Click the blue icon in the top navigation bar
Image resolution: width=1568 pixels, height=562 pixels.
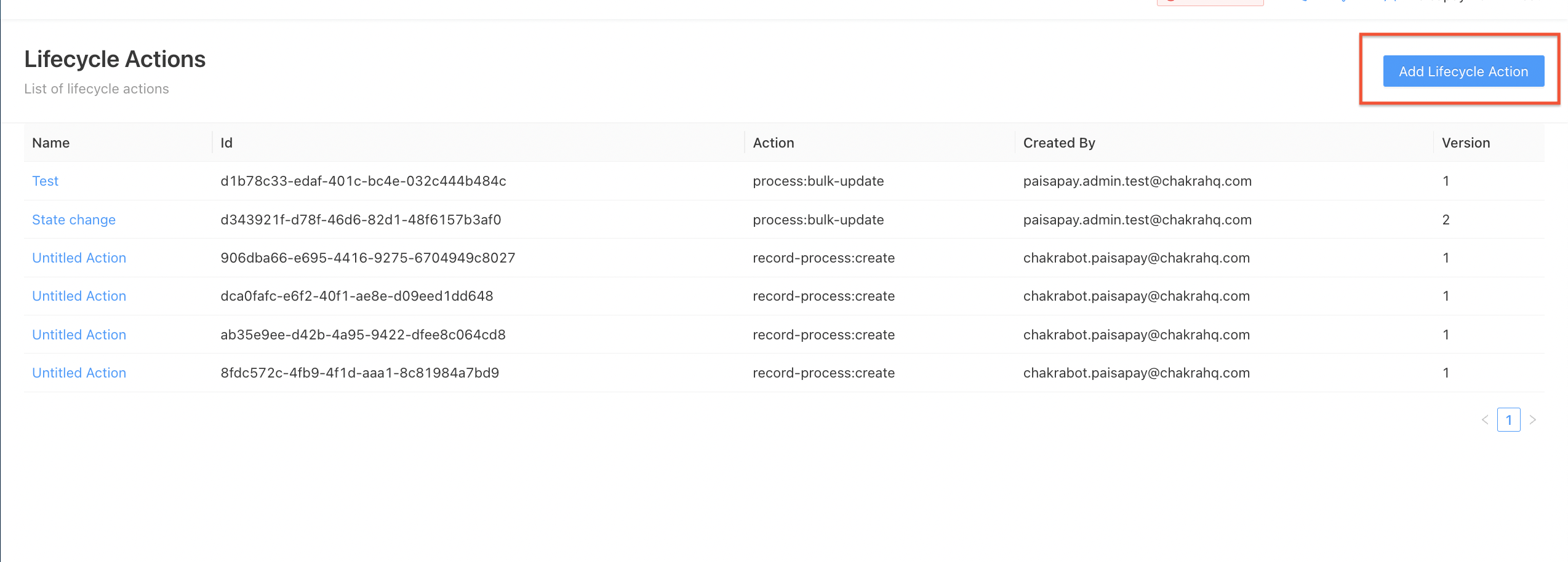(x=1305, y=2)
